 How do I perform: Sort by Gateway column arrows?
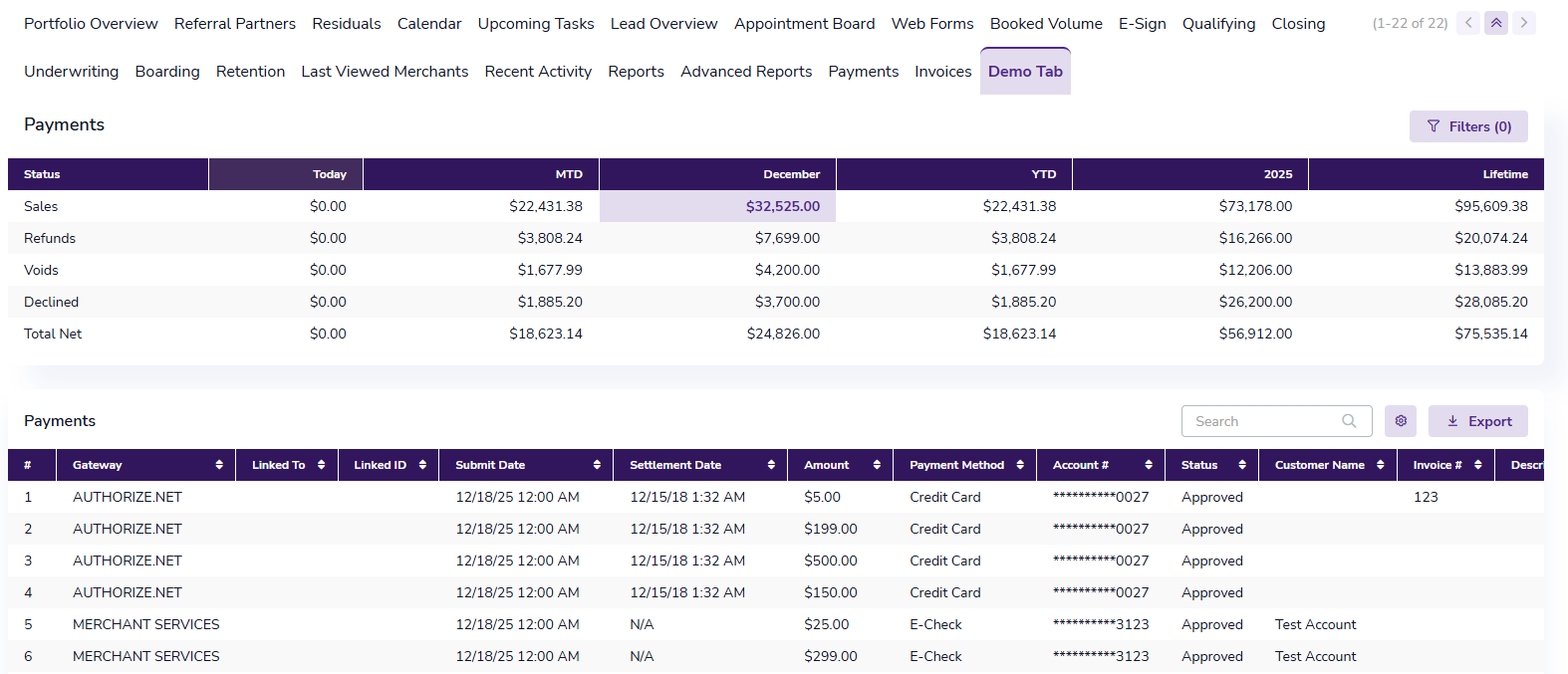pos(219,465)
